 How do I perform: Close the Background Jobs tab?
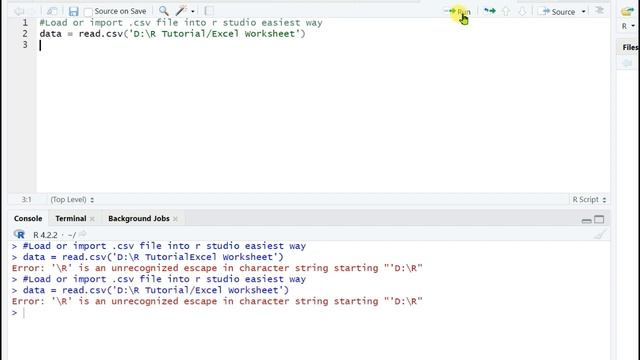(x=176, y=219)
